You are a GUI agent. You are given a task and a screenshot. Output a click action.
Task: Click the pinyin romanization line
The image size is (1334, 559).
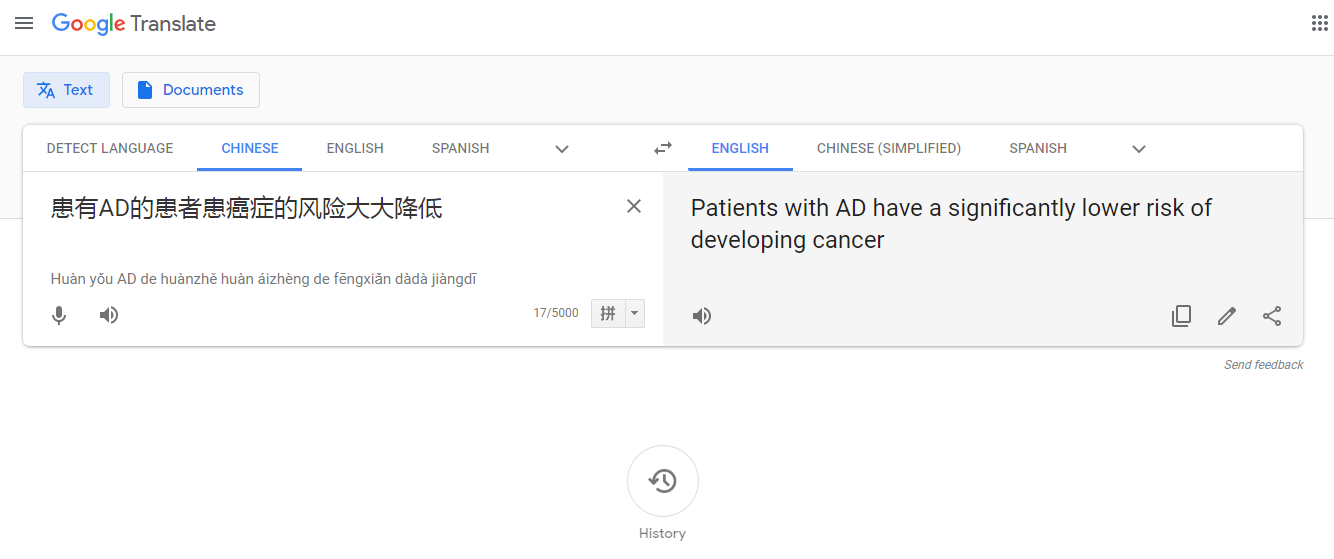[264, 279]
